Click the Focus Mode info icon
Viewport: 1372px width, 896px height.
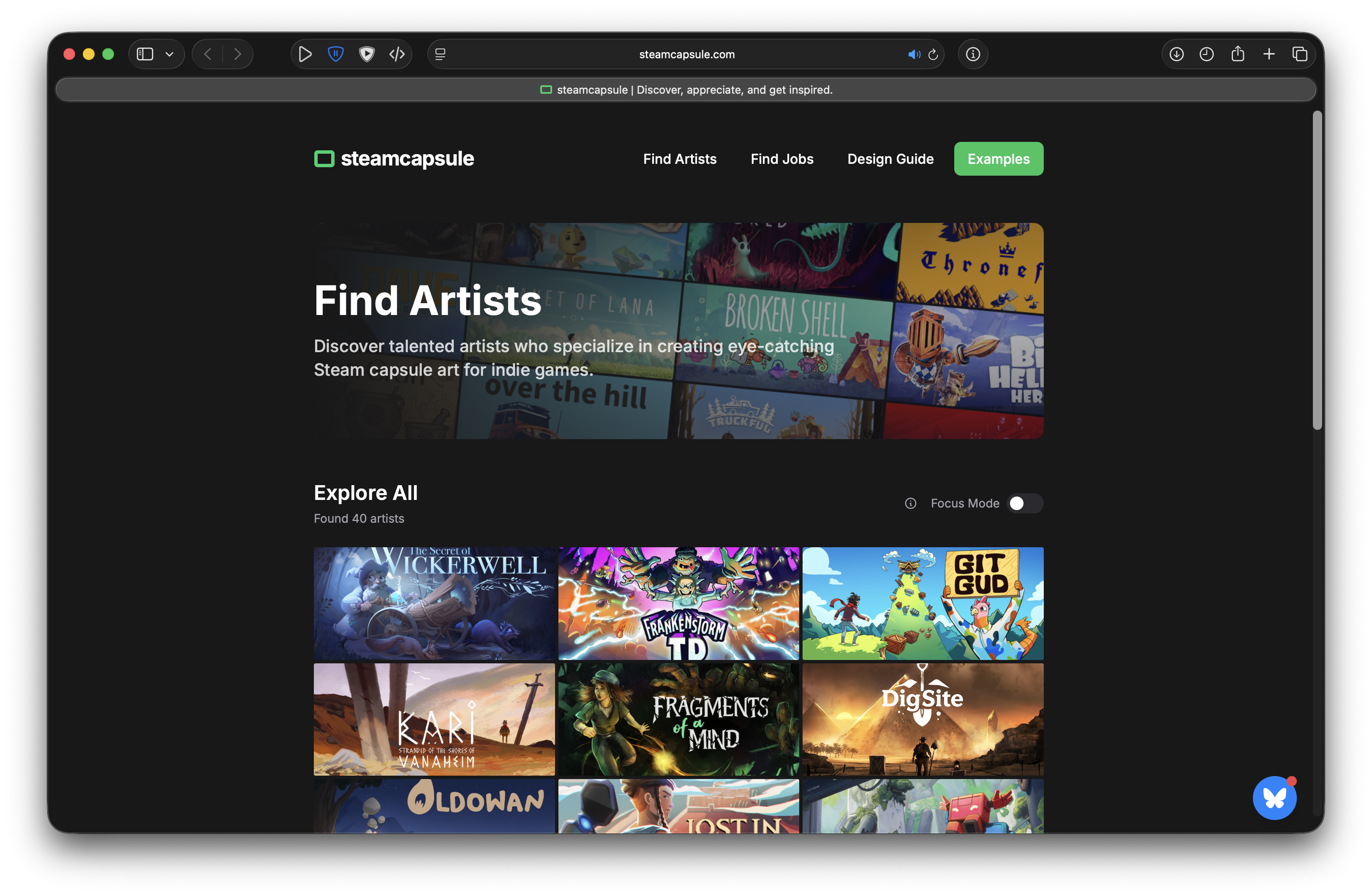tap(911, 504)
